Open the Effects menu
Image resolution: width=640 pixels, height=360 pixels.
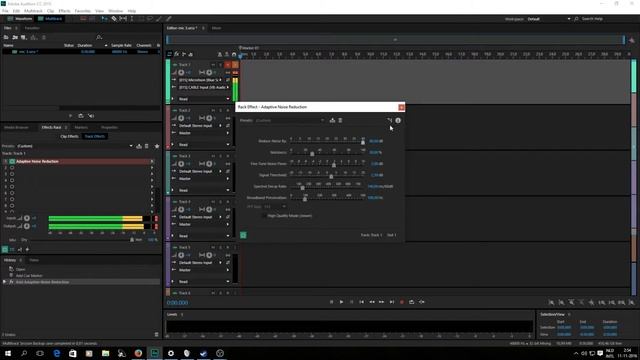coord(64,11)
